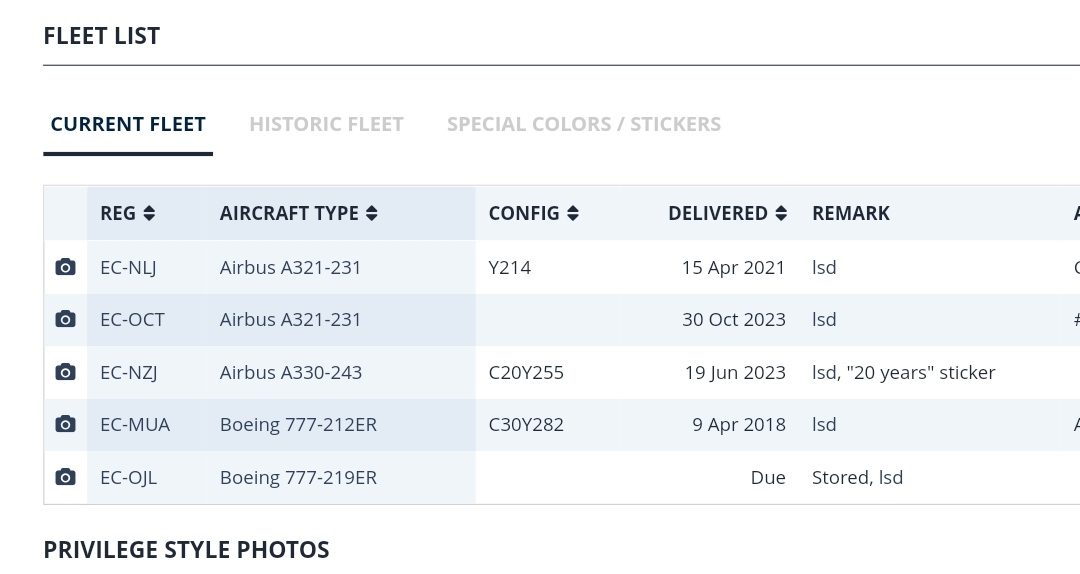This screenshot has height=574, width=1080.
Task: Open registration EC-OCT details
Action: [x=132, y=320]
